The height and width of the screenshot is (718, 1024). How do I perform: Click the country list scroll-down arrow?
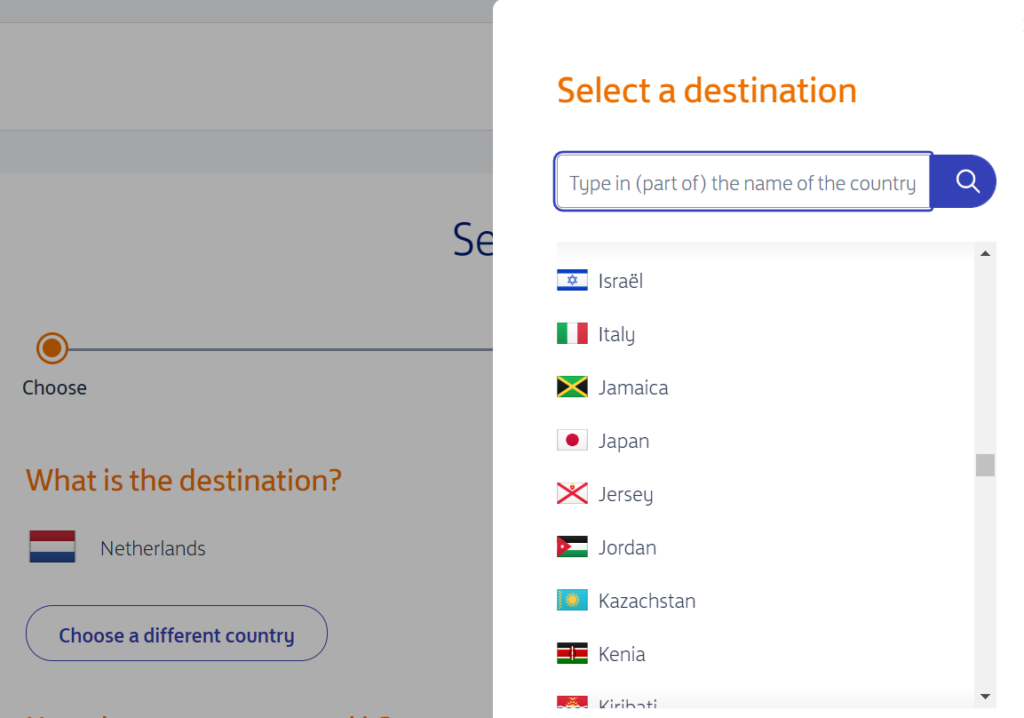pyautogui.click(x=985, y=696)
